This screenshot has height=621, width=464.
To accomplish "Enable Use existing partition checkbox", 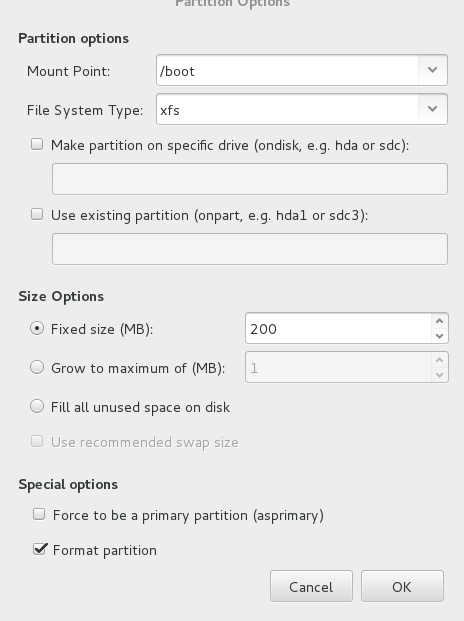I will [37, 214].
